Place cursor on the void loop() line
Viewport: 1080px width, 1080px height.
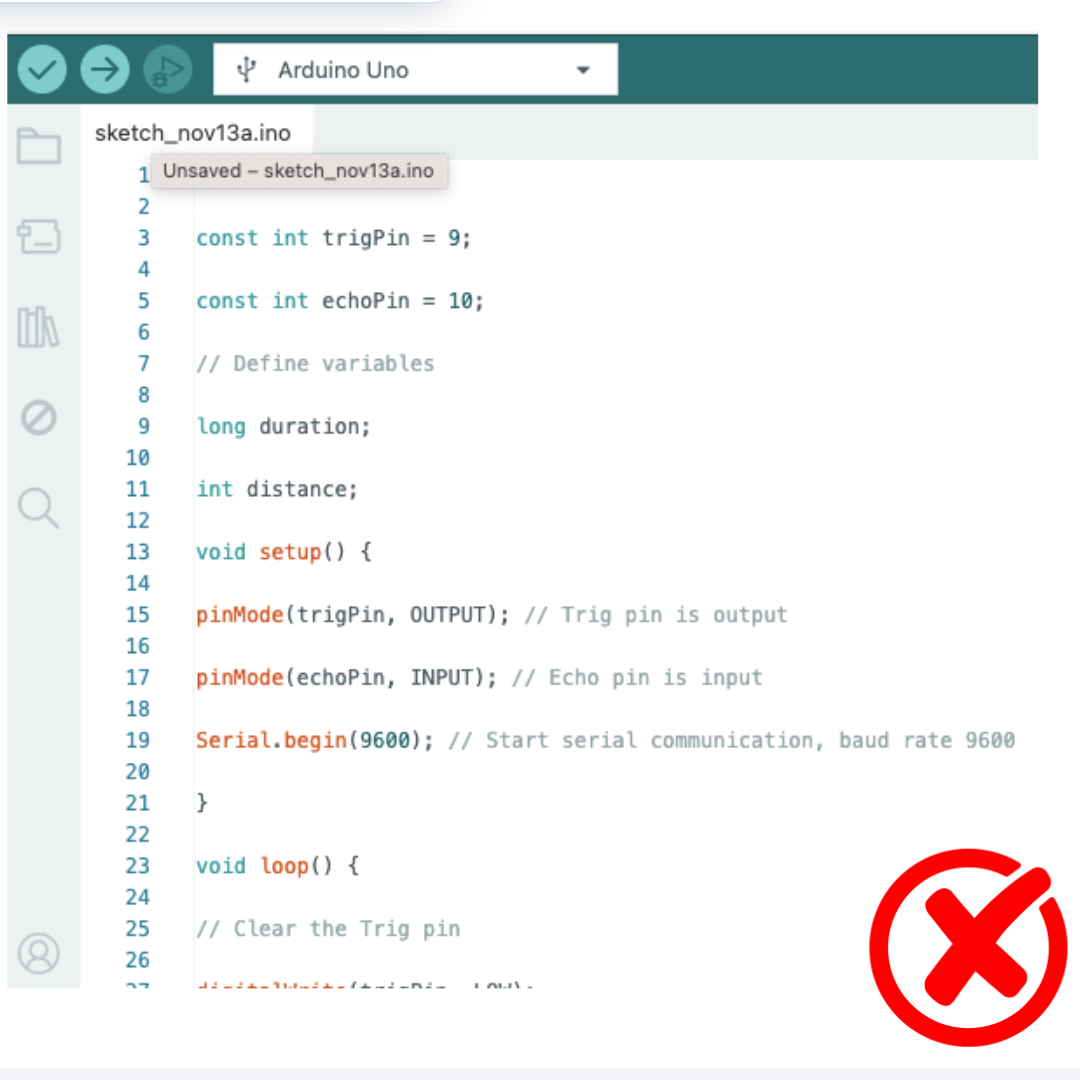pyautogui.click(x=276, y=866)
